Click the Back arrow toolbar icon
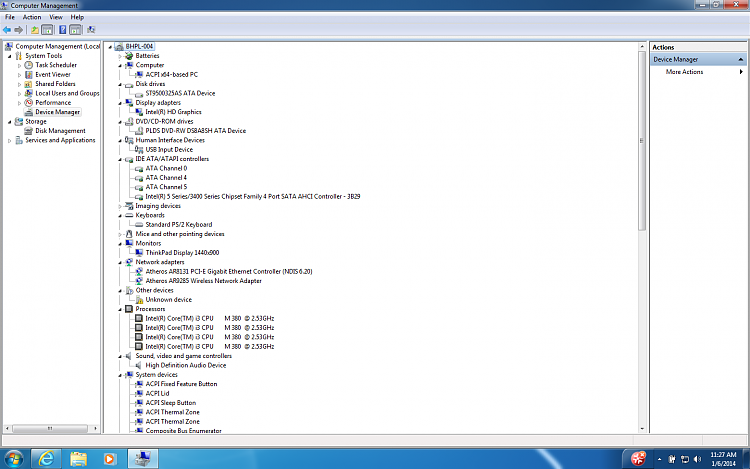The width and height of the screenshot is (750, 469). click(x=7, y=30)
